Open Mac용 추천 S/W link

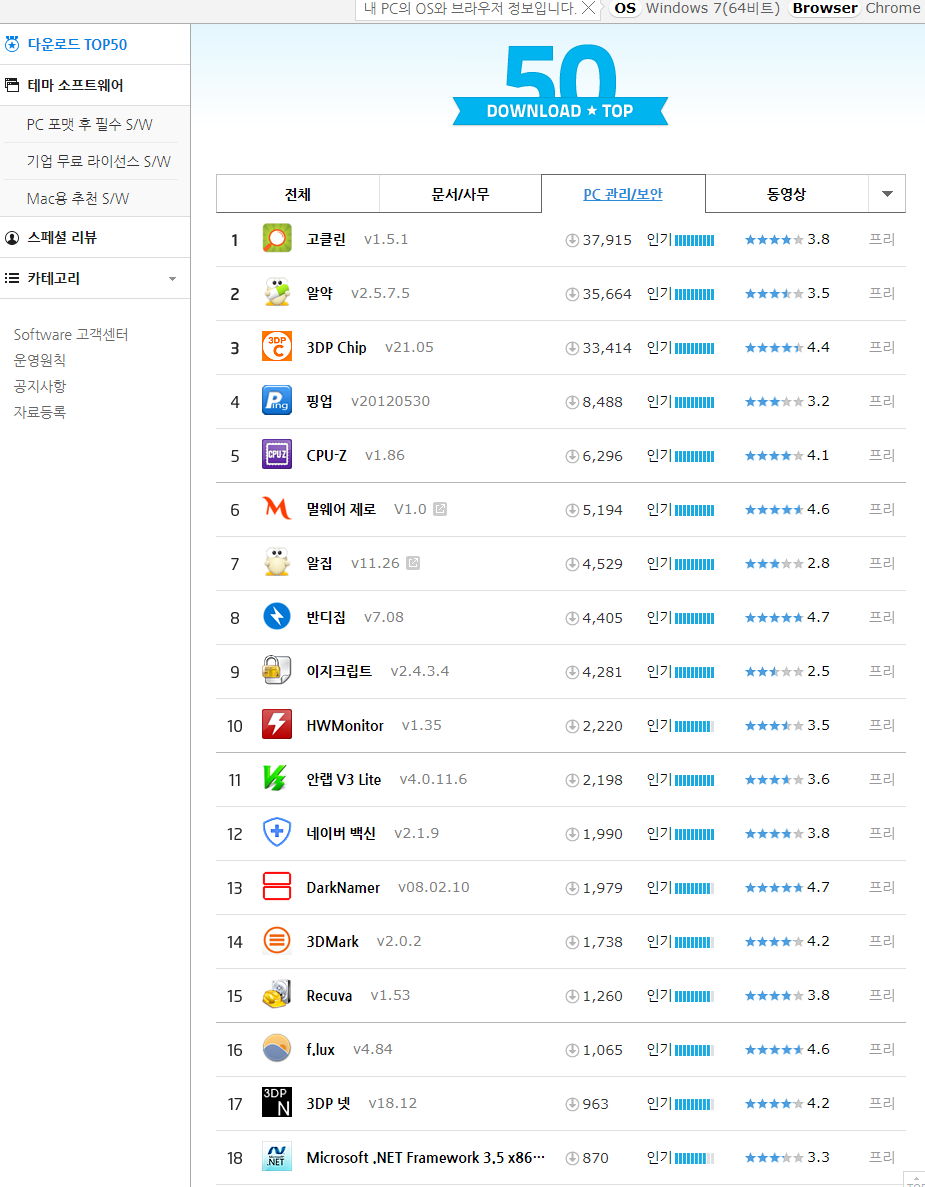(x=78, y=198)
